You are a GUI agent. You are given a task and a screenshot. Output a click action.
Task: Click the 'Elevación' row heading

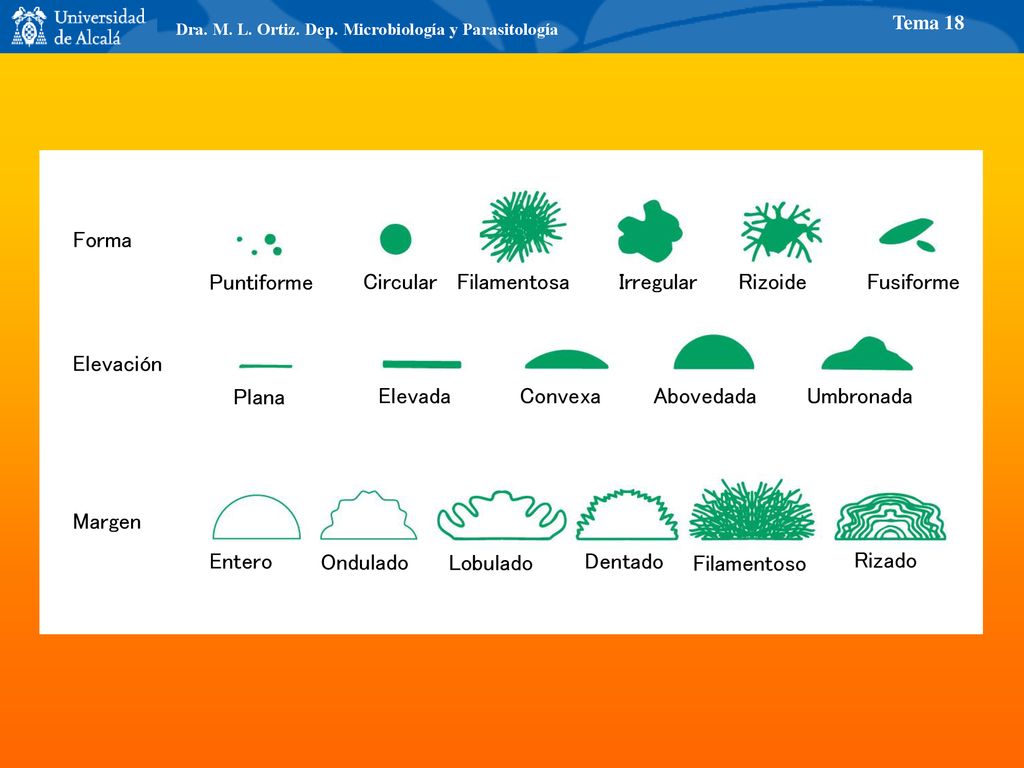(x=118, y=364)
